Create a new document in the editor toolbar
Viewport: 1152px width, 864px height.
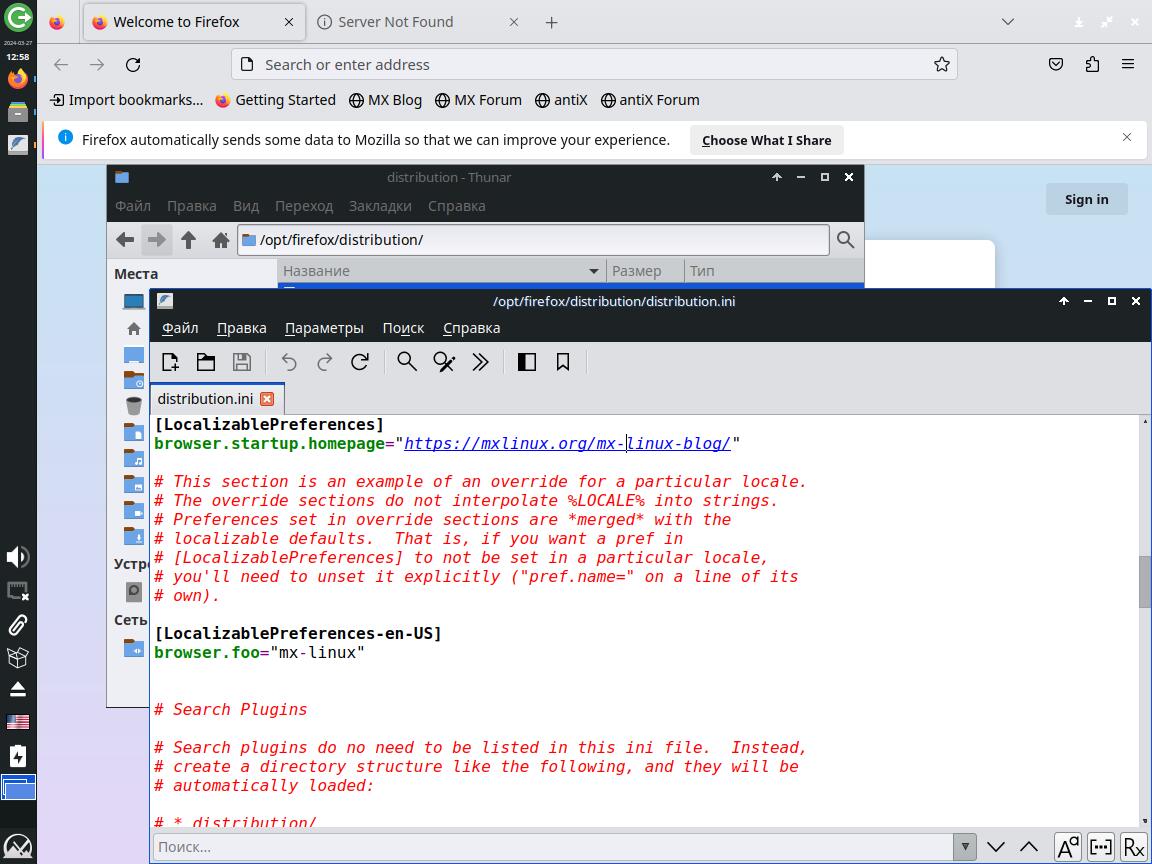pyautogui.click(x=170, y=362)
